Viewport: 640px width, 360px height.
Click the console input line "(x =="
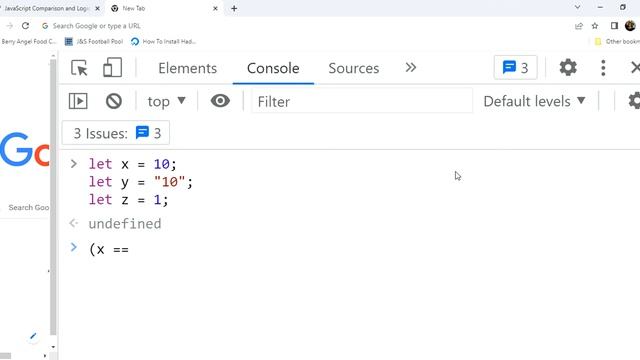[109, 249]
